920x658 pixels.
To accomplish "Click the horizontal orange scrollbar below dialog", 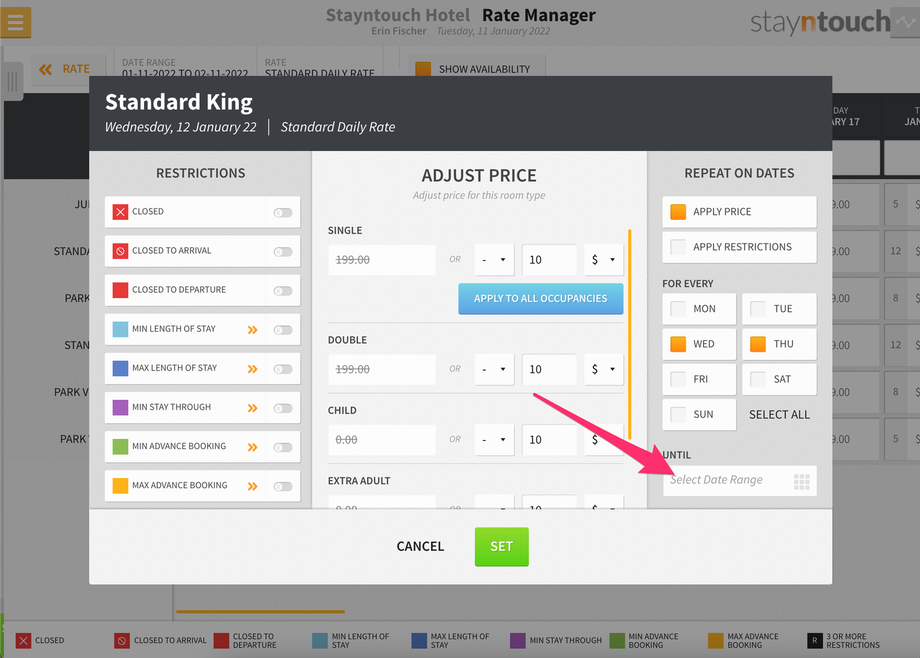I will pyautogui.click(x=260, y=612).
